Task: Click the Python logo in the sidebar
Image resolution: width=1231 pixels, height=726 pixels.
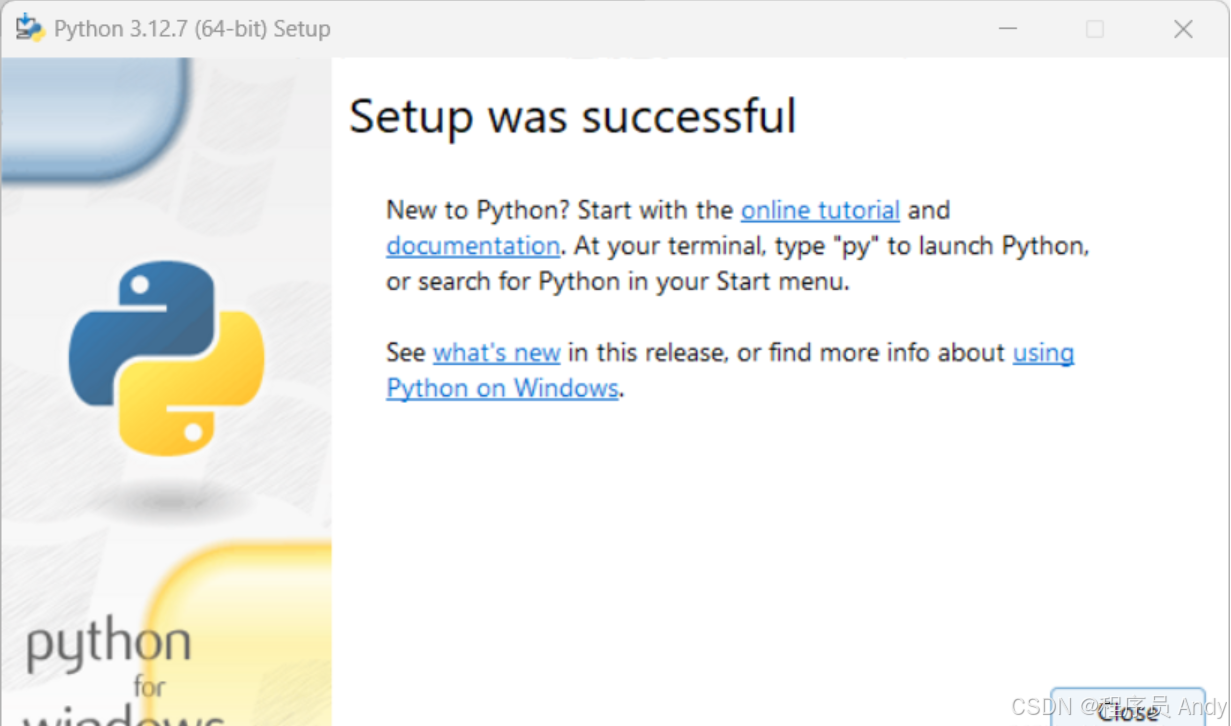Action: pyautogui.click(x=166, y=358)
